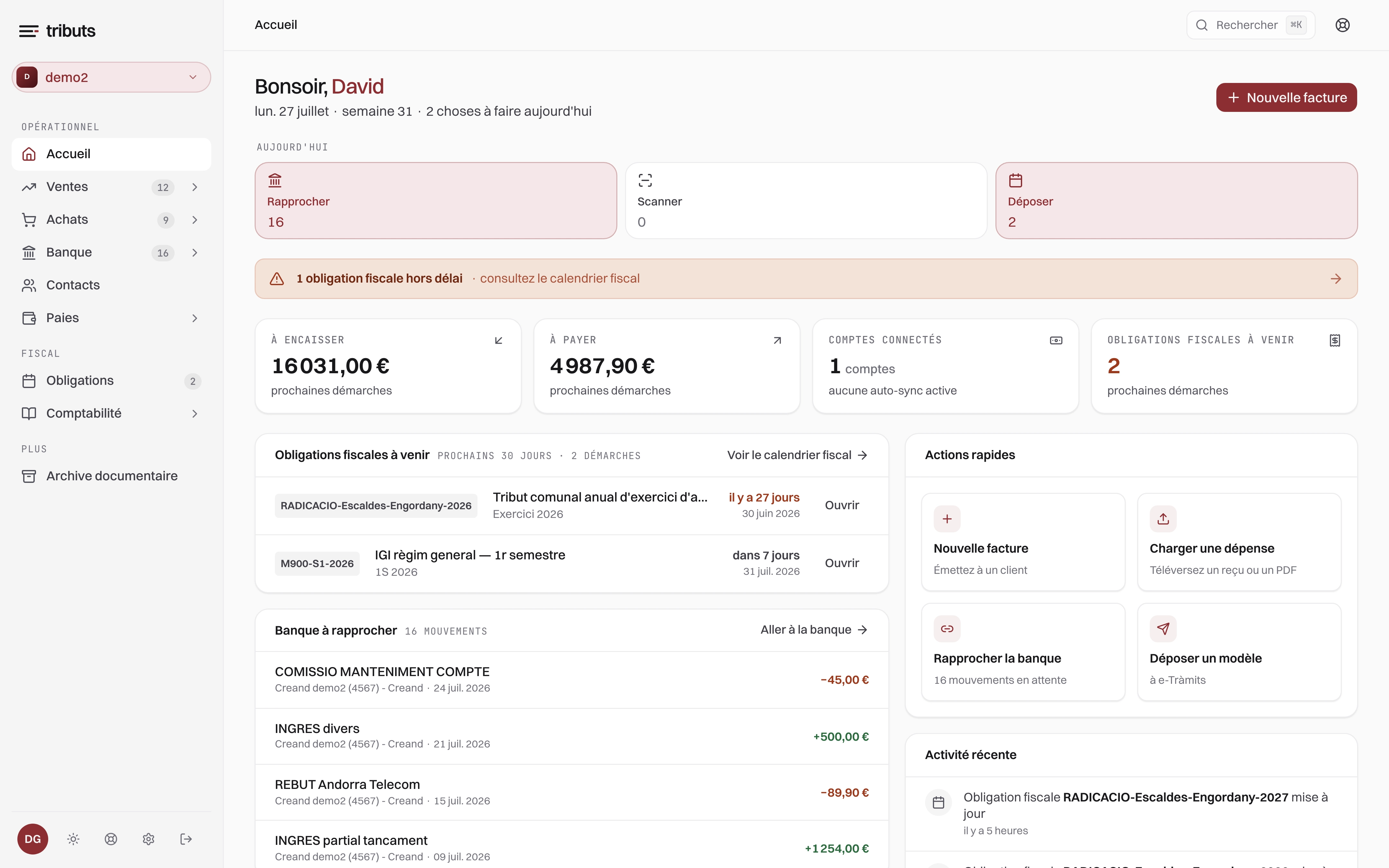Click the DG user avatar
The height and width of the screenshot is (868, 1389).
33,839
